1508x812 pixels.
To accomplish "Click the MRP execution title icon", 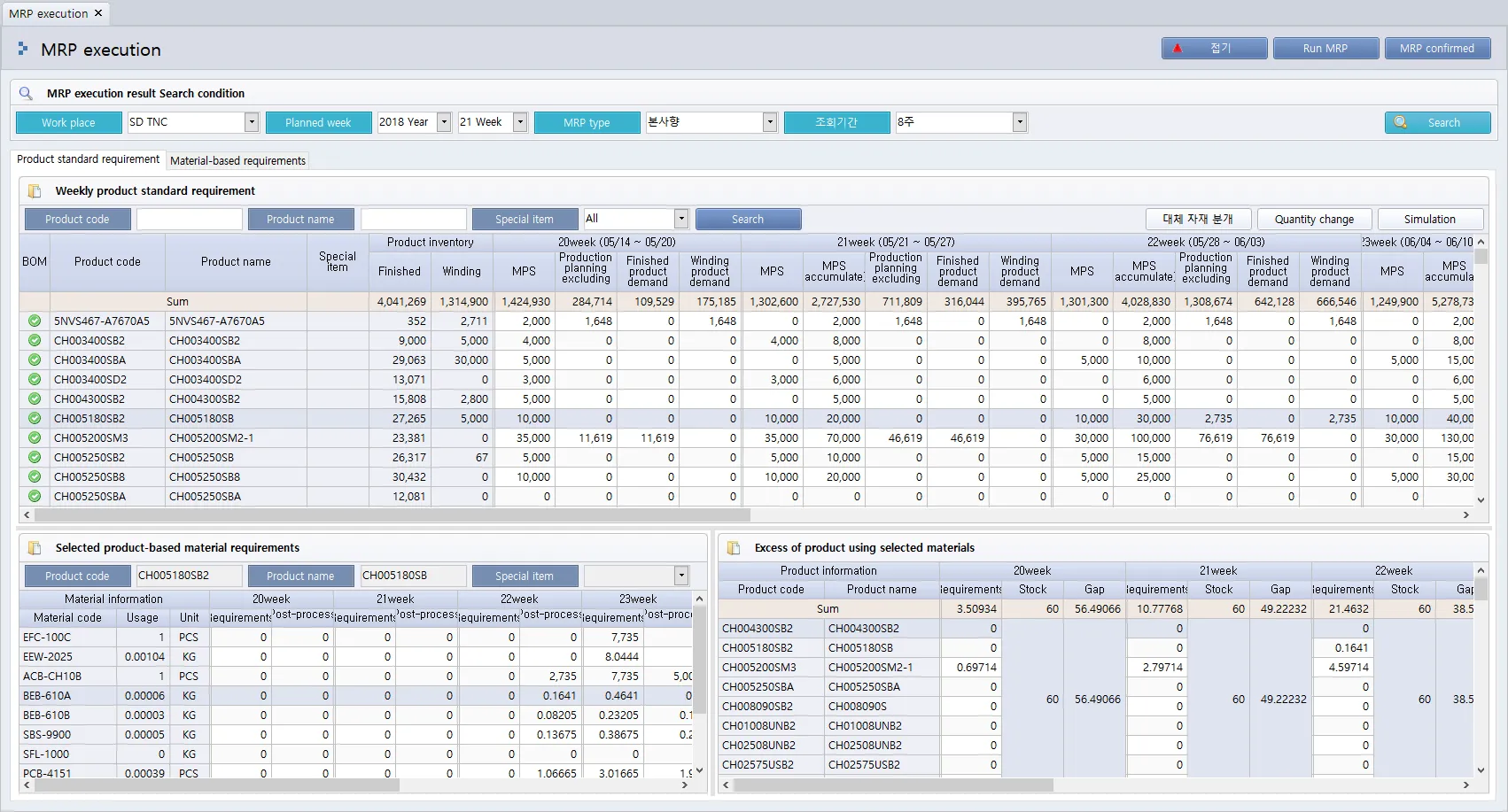I will coord(23,50).
